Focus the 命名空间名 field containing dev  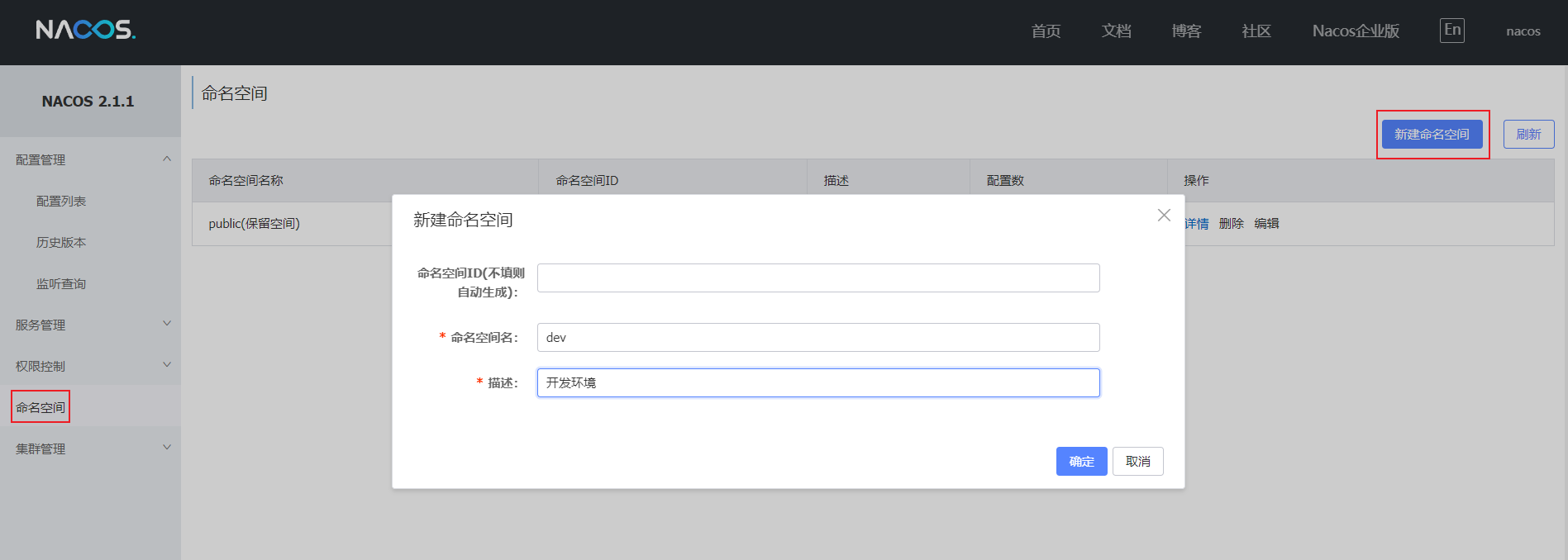pyautogui.click(x=818, y=337)
